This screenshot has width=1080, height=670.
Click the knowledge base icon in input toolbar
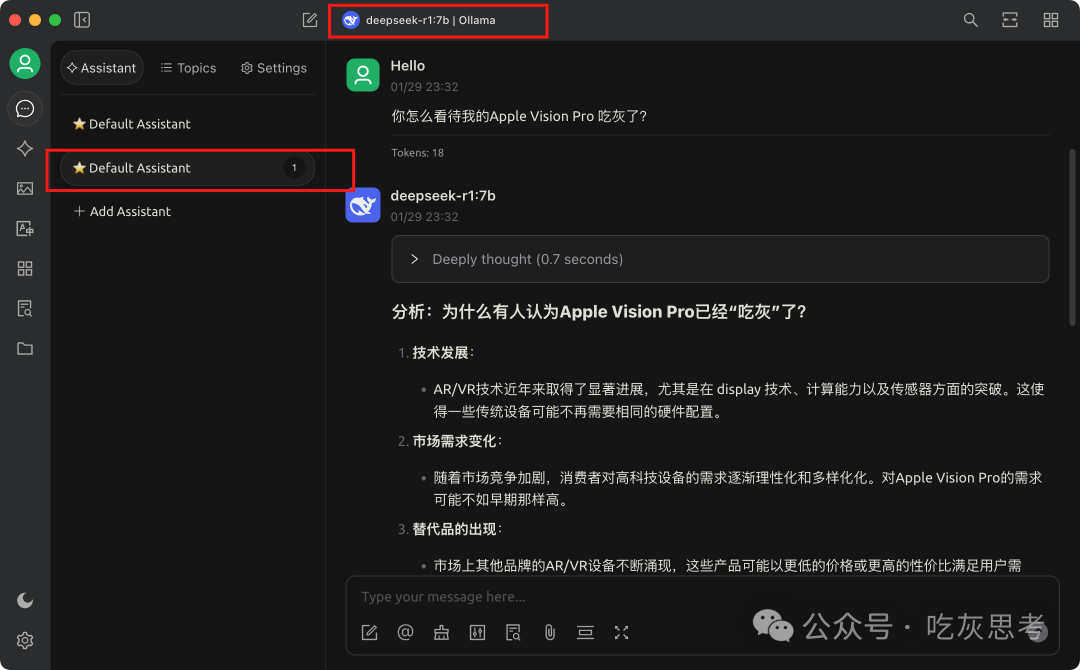[x=513, y=632]
